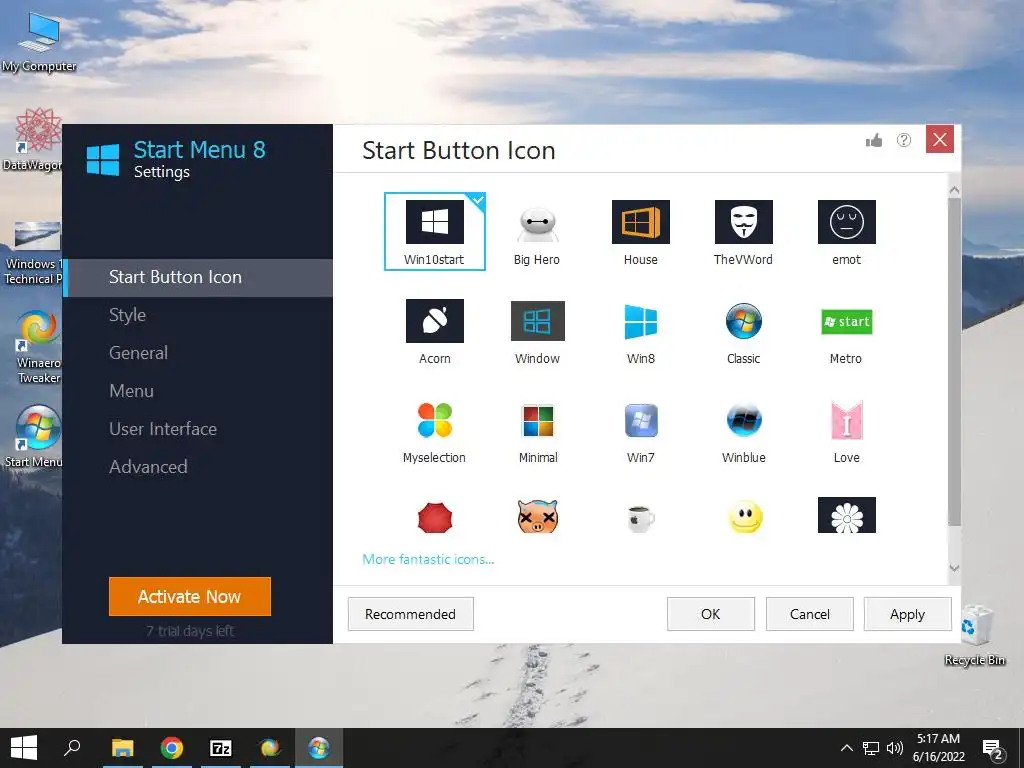Viewport: 1024px width, 768px height.
Task: Switch to the Advanced settings tab
Action: [x=198, y=467]
